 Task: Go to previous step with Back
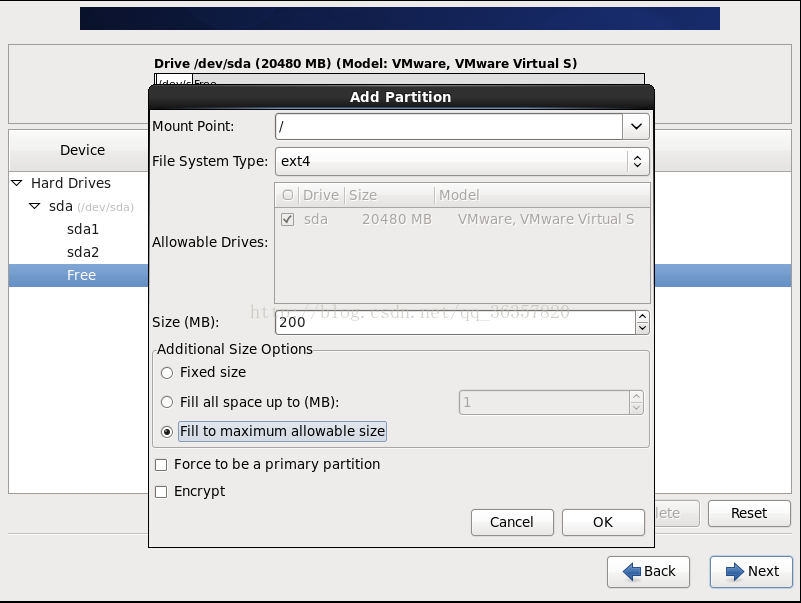pos(649,572)
